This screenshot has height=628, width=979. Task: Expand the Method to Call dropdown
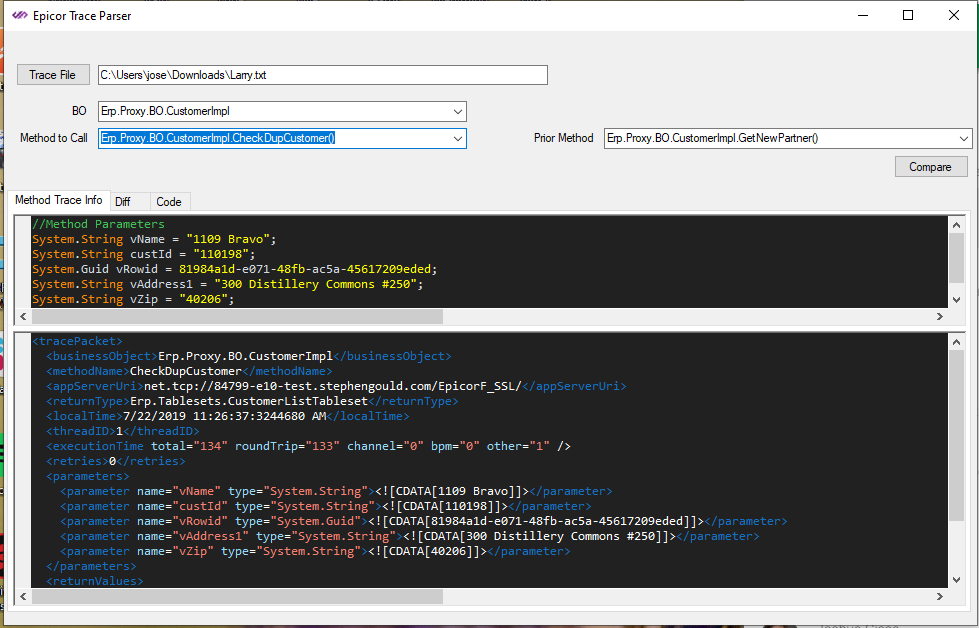tap(459, 138)
